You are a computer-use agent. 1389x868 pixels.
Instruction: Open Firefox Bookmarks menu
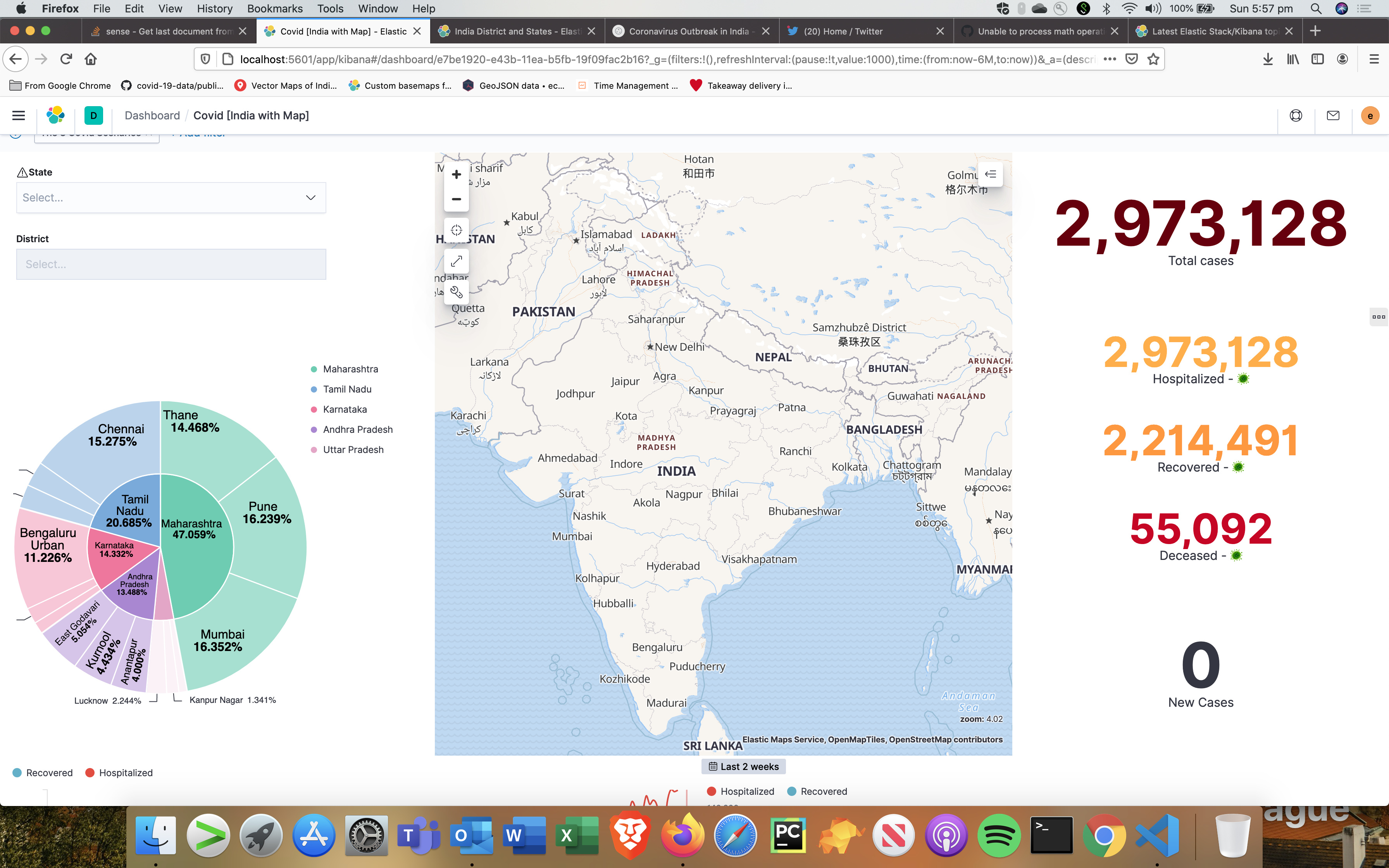click(x=274, y=9)
